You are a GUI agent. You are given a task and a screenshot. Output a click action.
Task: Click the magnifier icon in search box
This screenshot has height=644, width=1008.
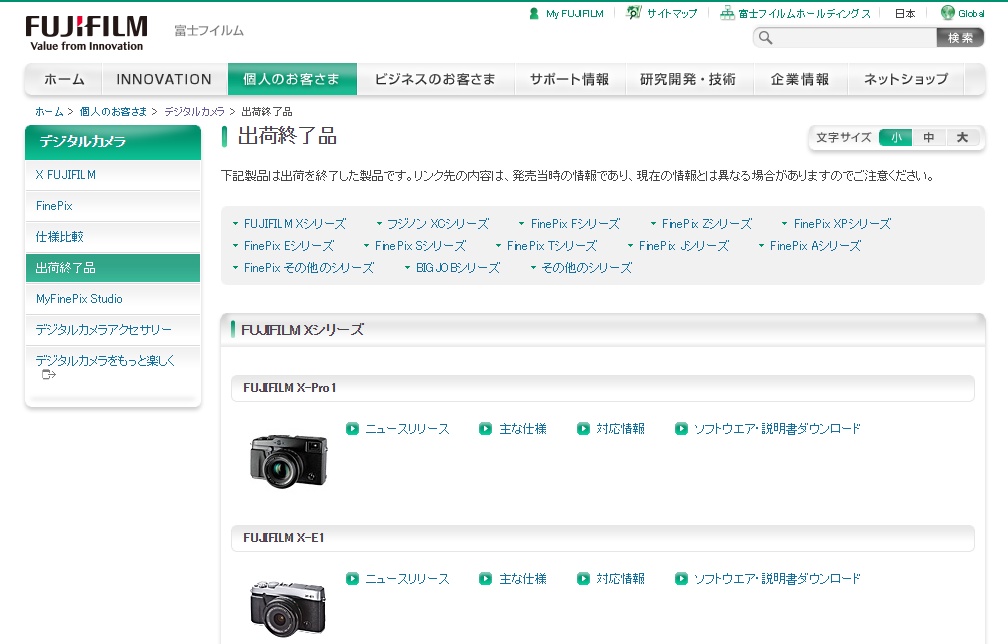(x=765, y=38)
